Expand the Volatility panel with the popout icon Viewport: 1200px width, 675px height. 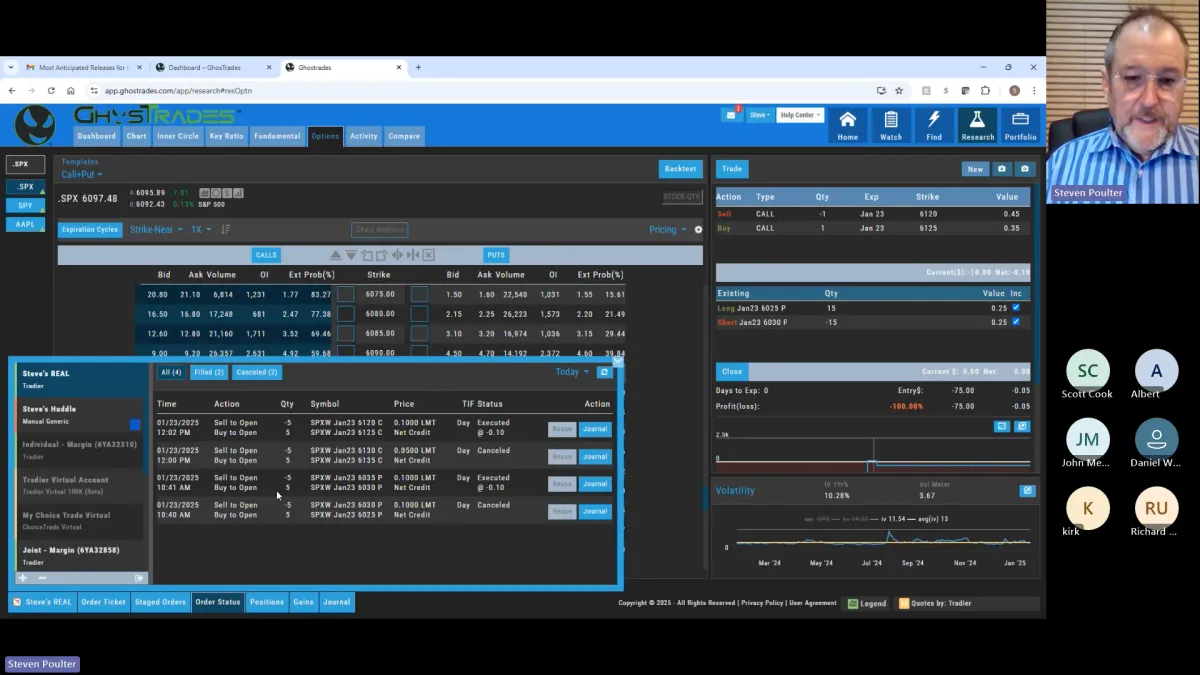coord(1026,491)
